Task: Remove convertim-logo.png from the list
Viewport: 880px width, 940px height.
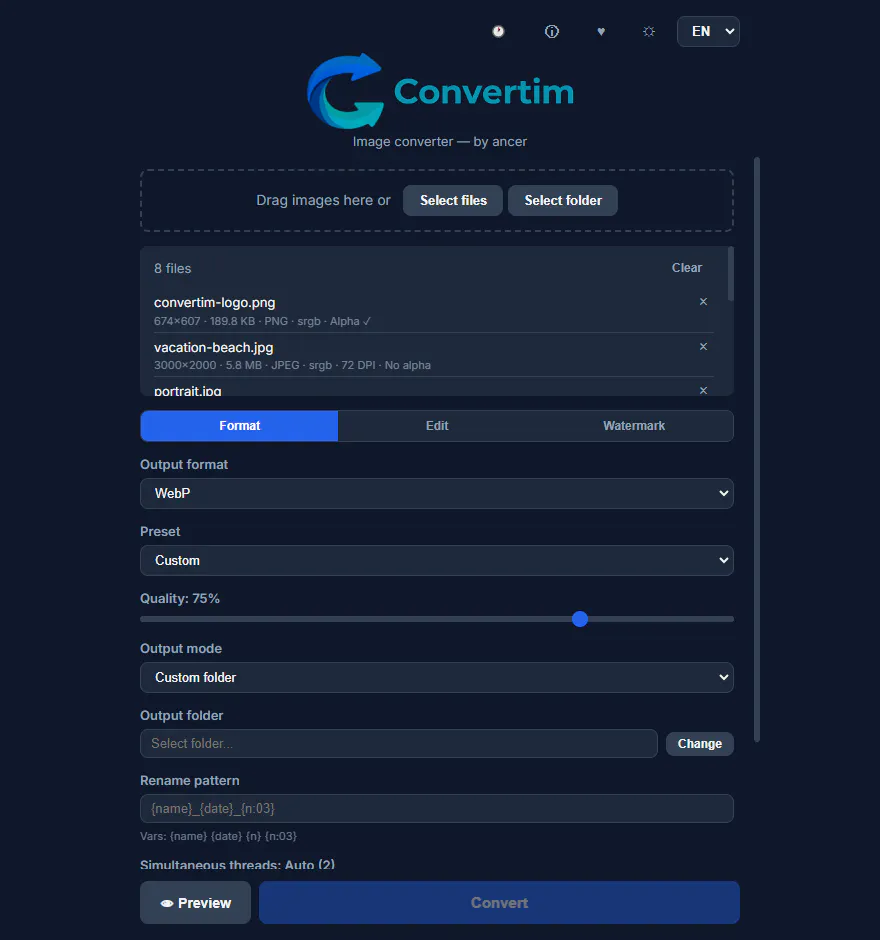Action: pos(703,302)
